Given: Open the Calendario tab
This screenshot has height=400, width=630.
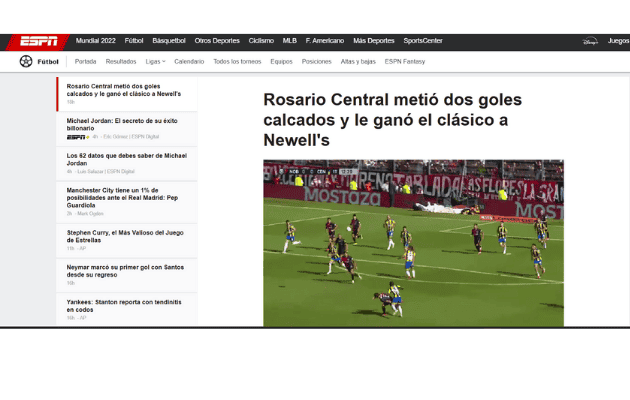Looking at the screenshot, I should [189, 61].
